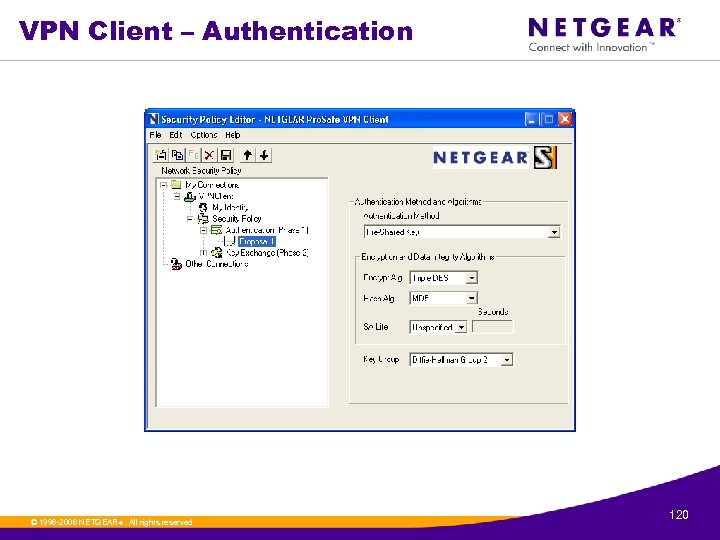Image resolution: width=720 pixels, height=540 pixels.
Task: Open the Options menu
Action: pos(203,135)
